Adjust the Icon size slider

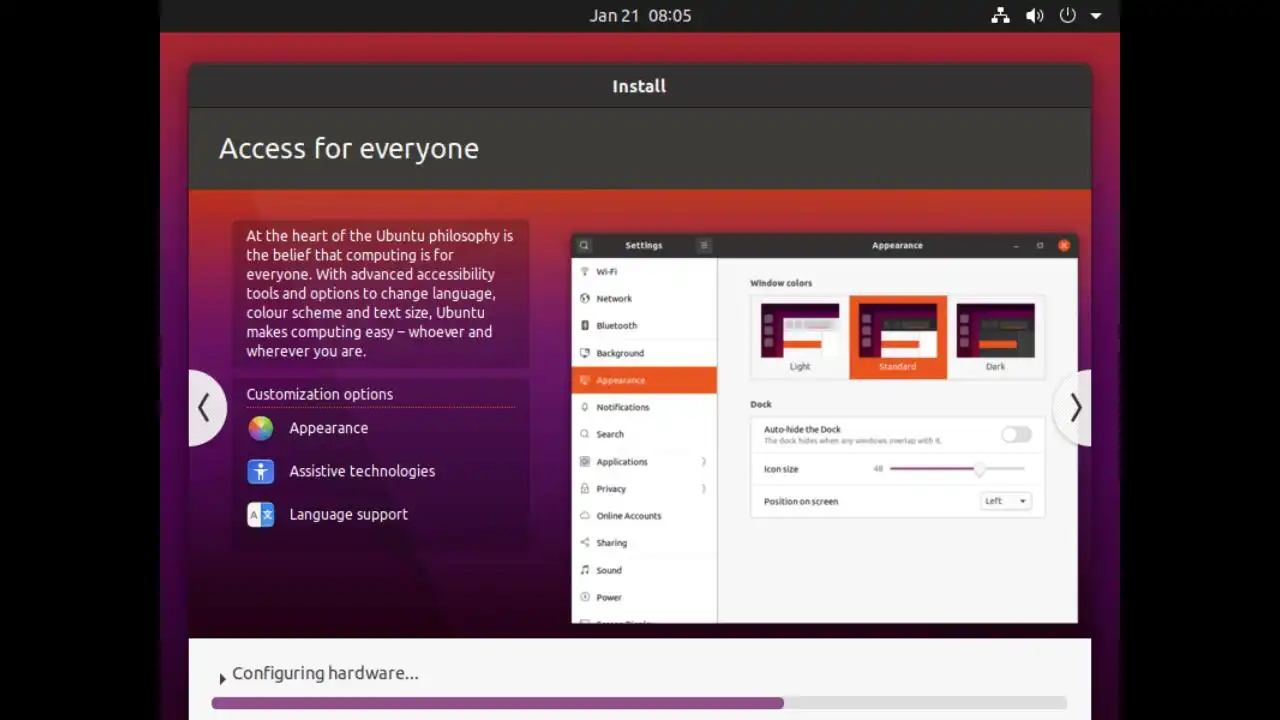pos(957,468)
